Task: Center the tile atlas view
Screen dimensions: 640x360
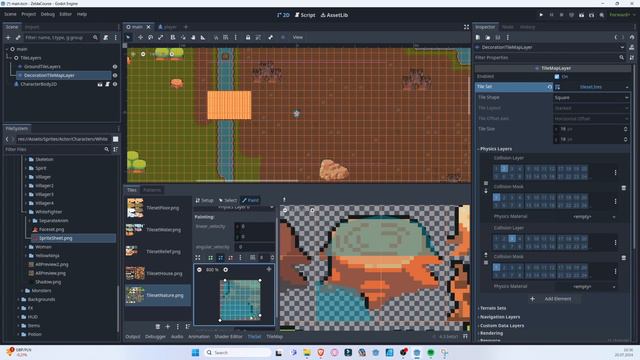Action: (269, 269)
